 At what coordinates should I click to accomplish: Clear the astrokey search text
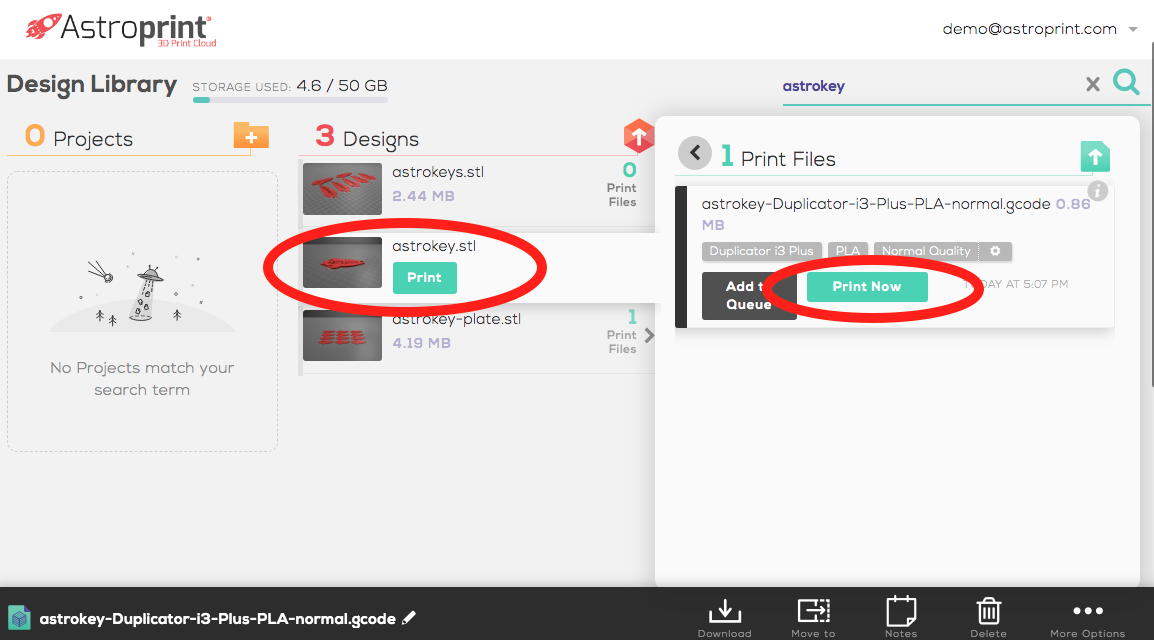coord(1093,85)
